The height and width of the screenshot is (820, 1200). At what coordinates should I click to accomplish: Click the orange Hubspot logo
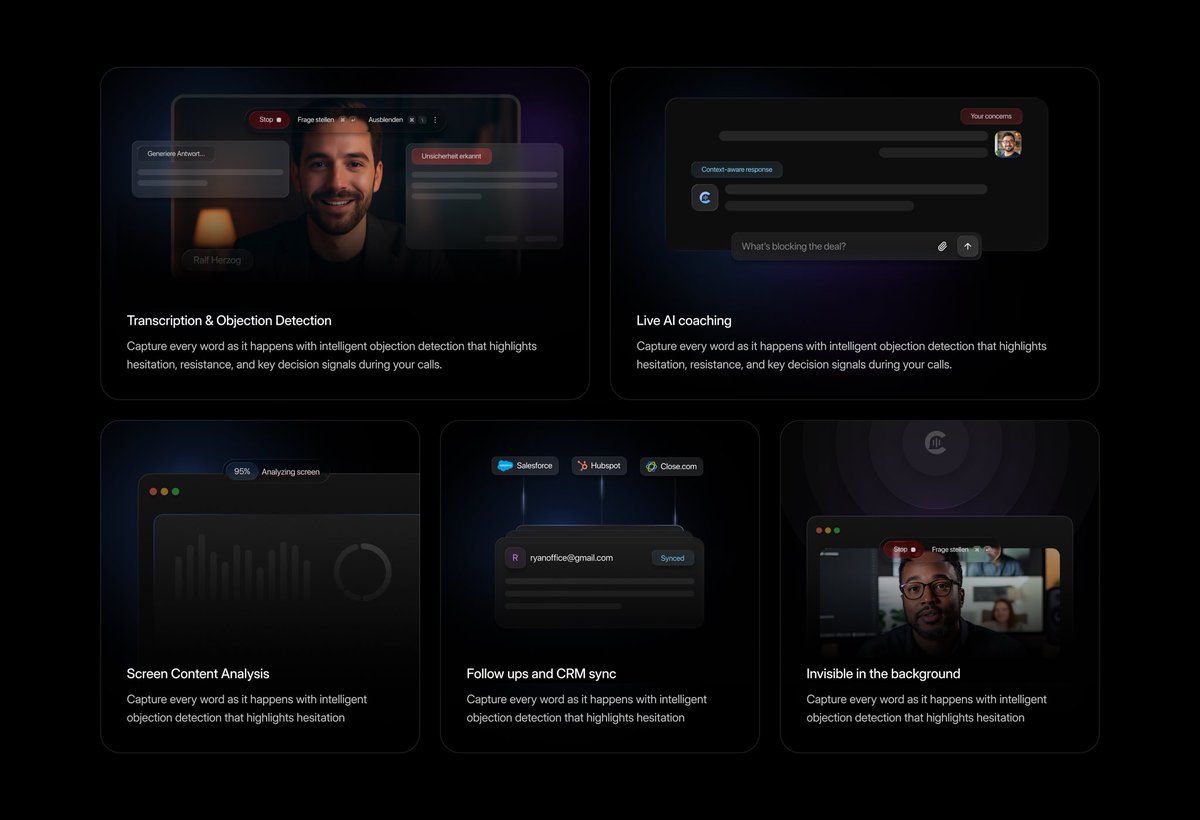tap(582, 466)
